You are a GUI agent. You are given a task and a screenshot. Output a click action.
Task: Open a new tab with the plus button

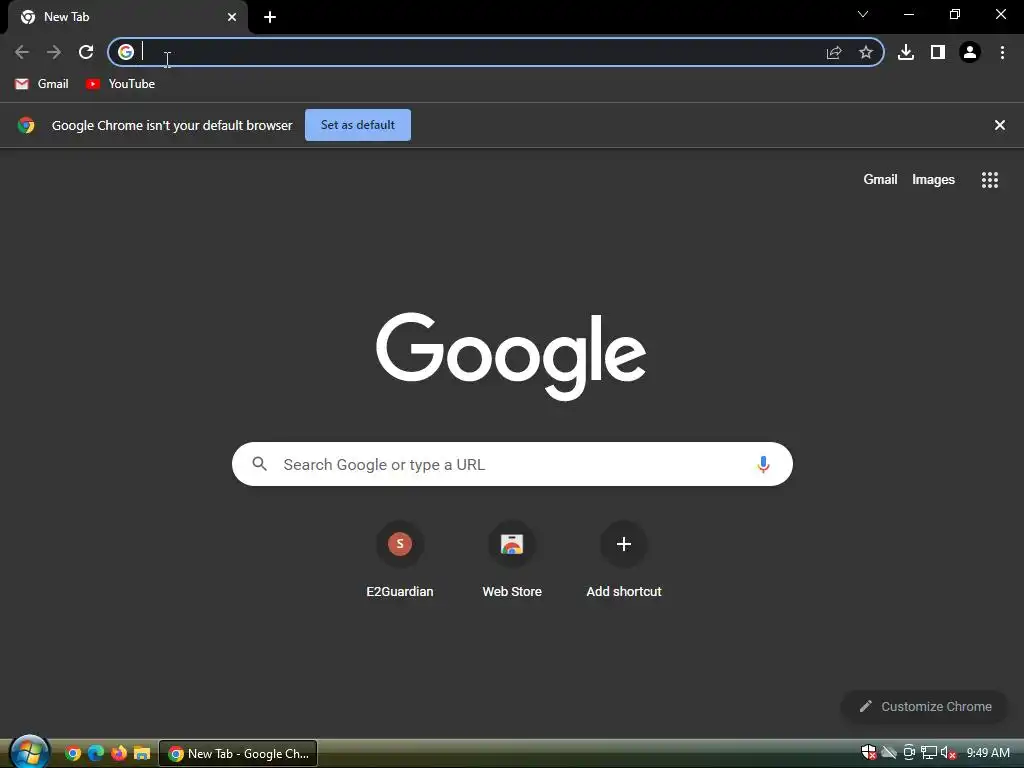(270, 17)
